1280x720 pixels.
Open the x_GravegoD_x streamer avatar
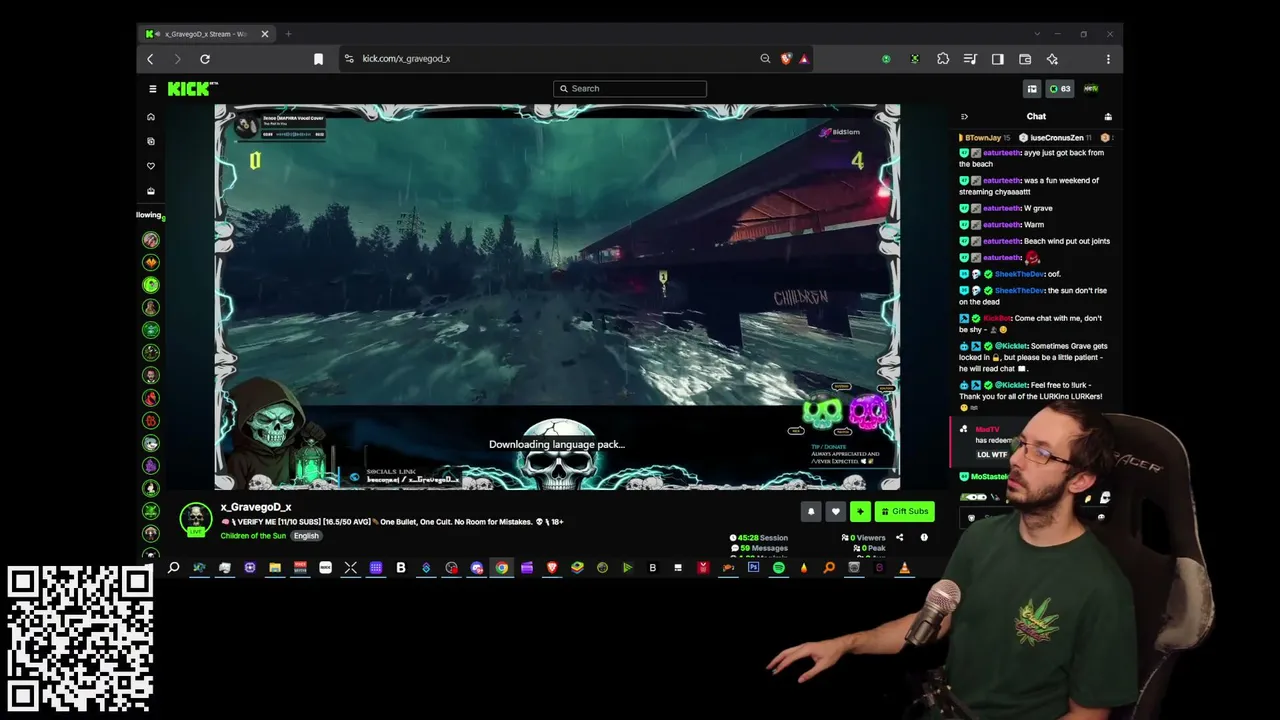pyautogui.click(x=196, y=518)
